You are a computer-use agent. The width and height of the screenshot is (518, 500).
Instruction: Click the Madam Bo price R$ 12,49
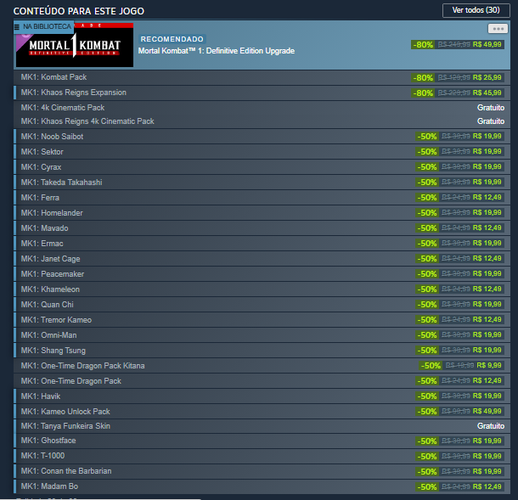click(x=487, y=487)
